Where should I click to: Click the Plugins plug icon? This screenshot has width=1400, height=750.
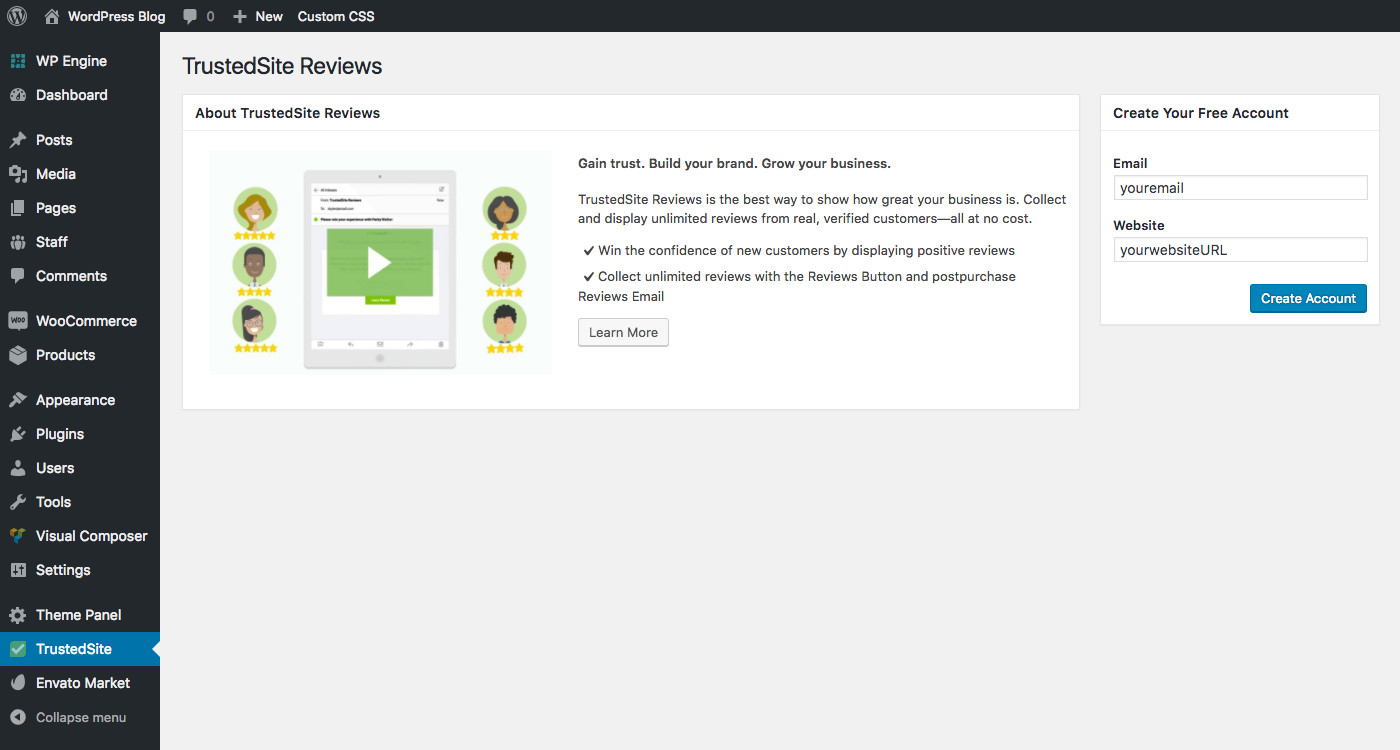18,434
